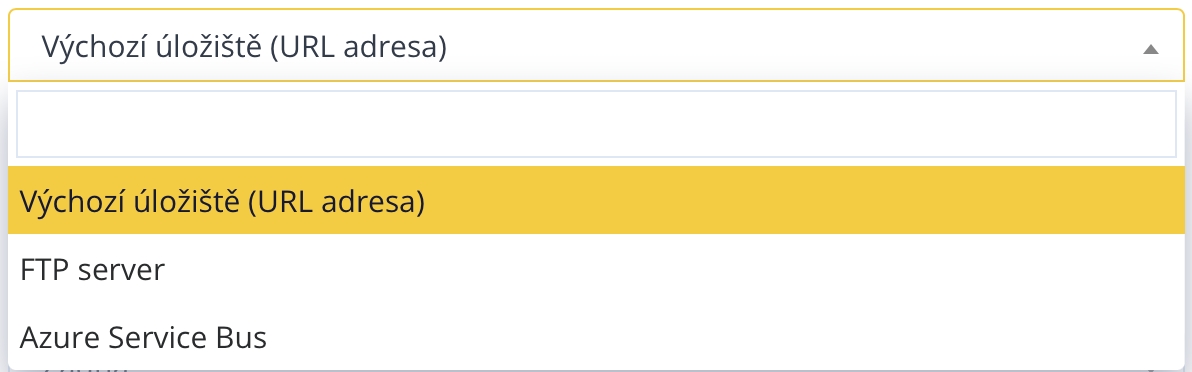Click the yellow-bordered select box header
Image resolution: width=1192 pixels, height=372 pixels.
[x=596, y=46]
